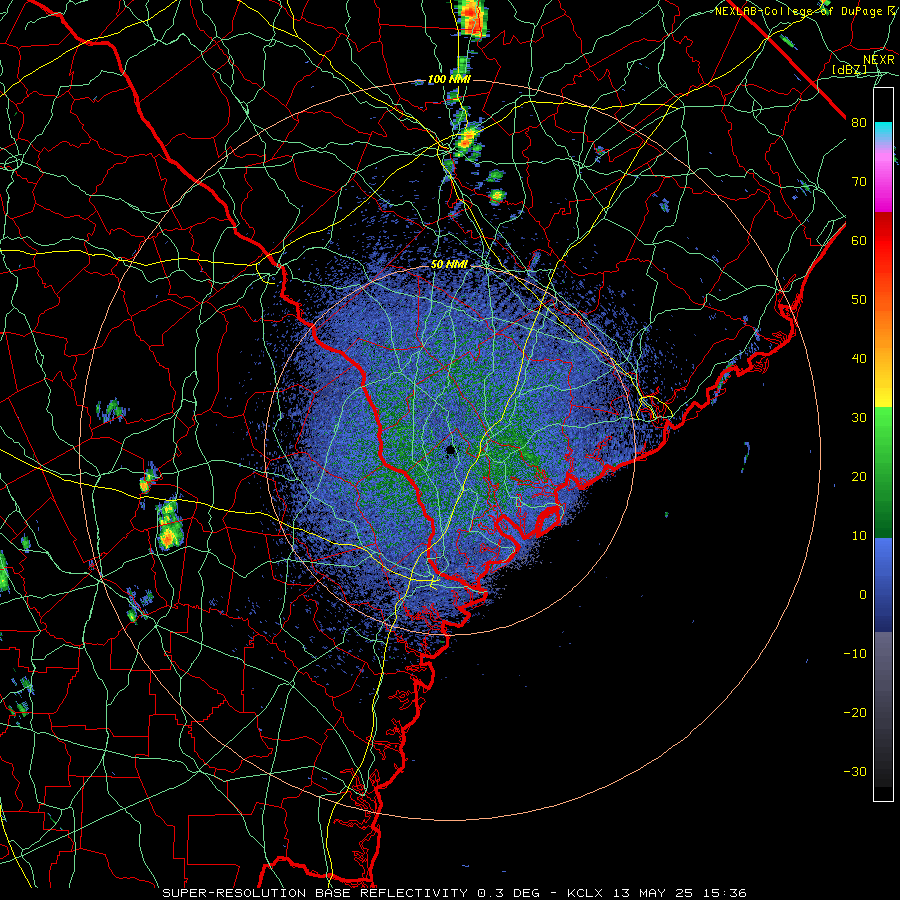Click the -20 value on the dBZ scale
Screen dimensions: 900x900
tap(855, 712)
